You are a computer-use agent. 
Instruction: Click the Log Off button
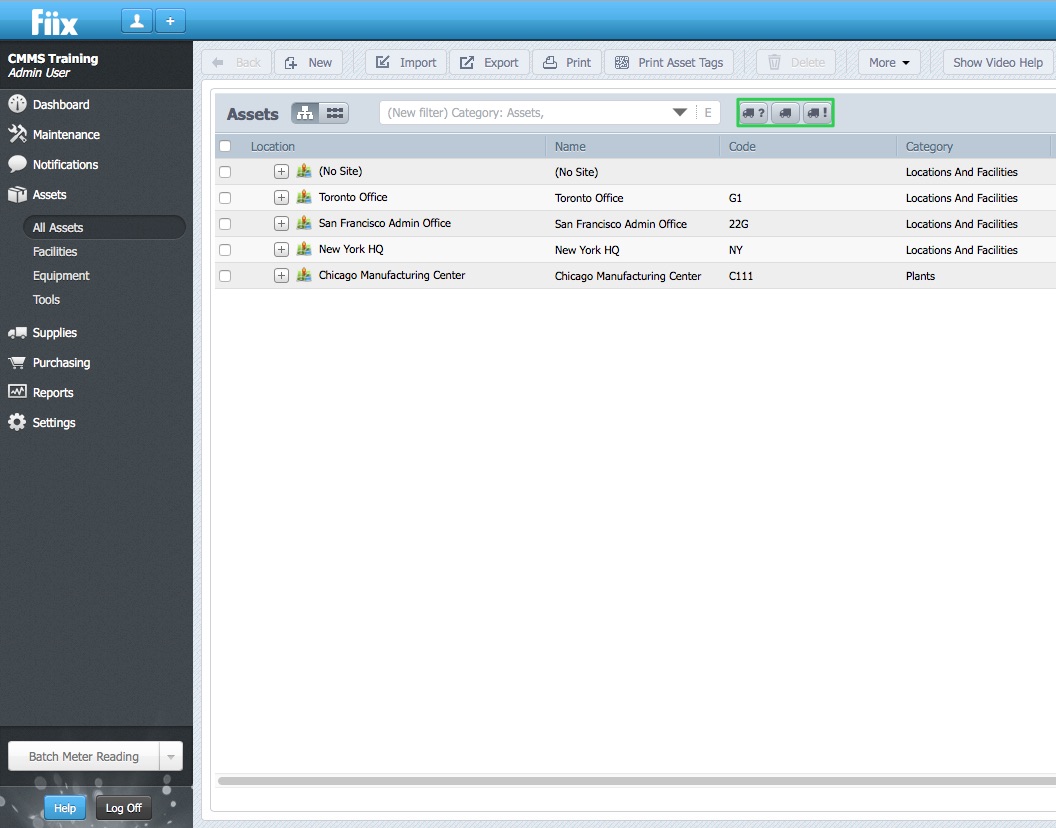(x=124, y=808)
